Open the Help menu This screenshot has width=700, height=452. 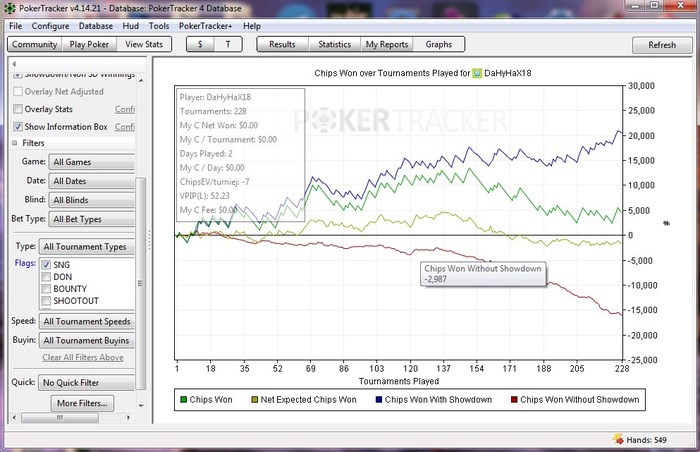252,26
